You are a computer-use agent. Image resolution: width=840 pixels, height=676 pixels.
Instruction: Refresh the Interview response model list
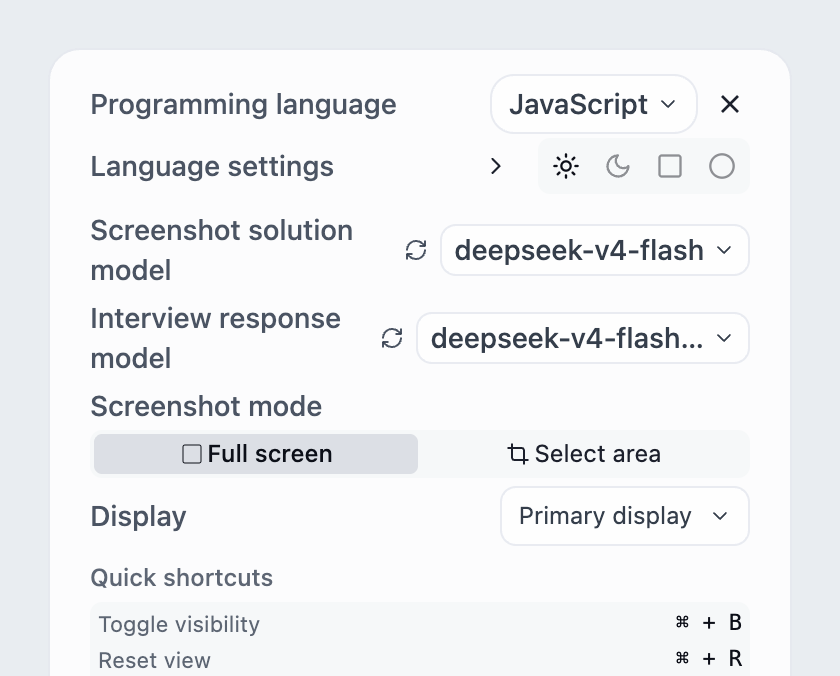(392, 338)
